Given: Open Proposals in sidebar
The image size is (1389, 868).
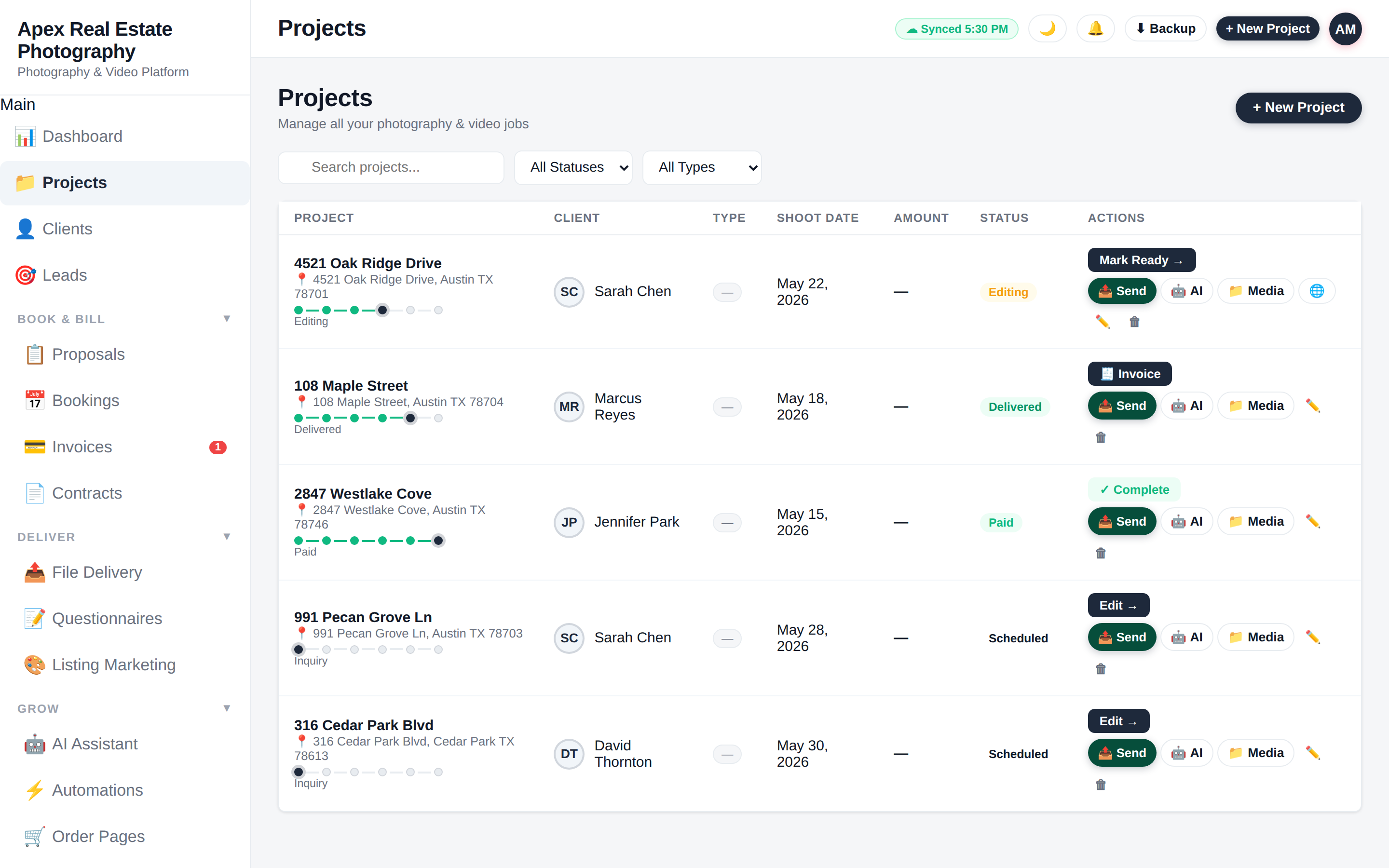Looking at the screenshot, I should pyautogui.click(x=124, y=354).
